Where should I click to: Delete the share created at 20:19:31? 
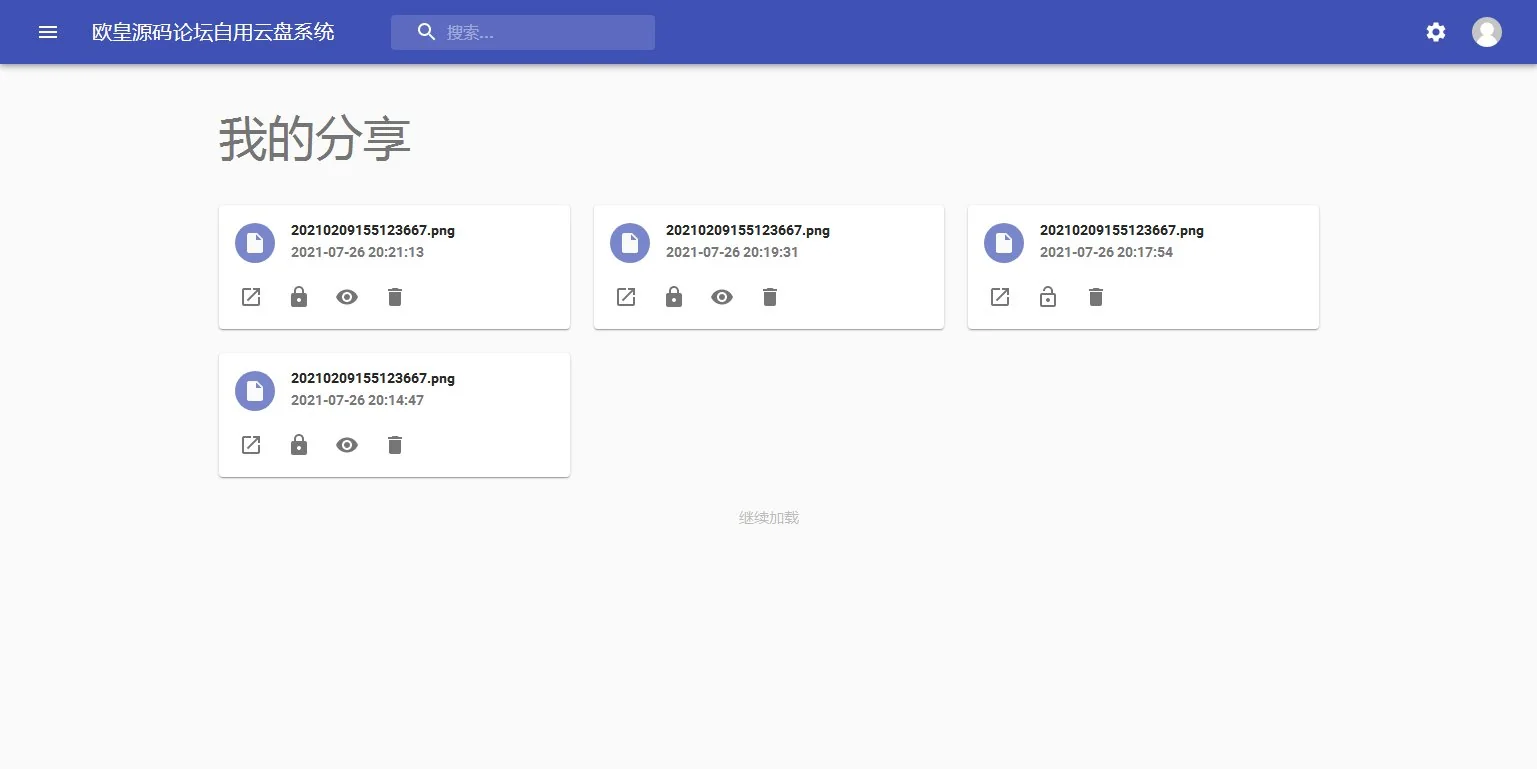770,297
